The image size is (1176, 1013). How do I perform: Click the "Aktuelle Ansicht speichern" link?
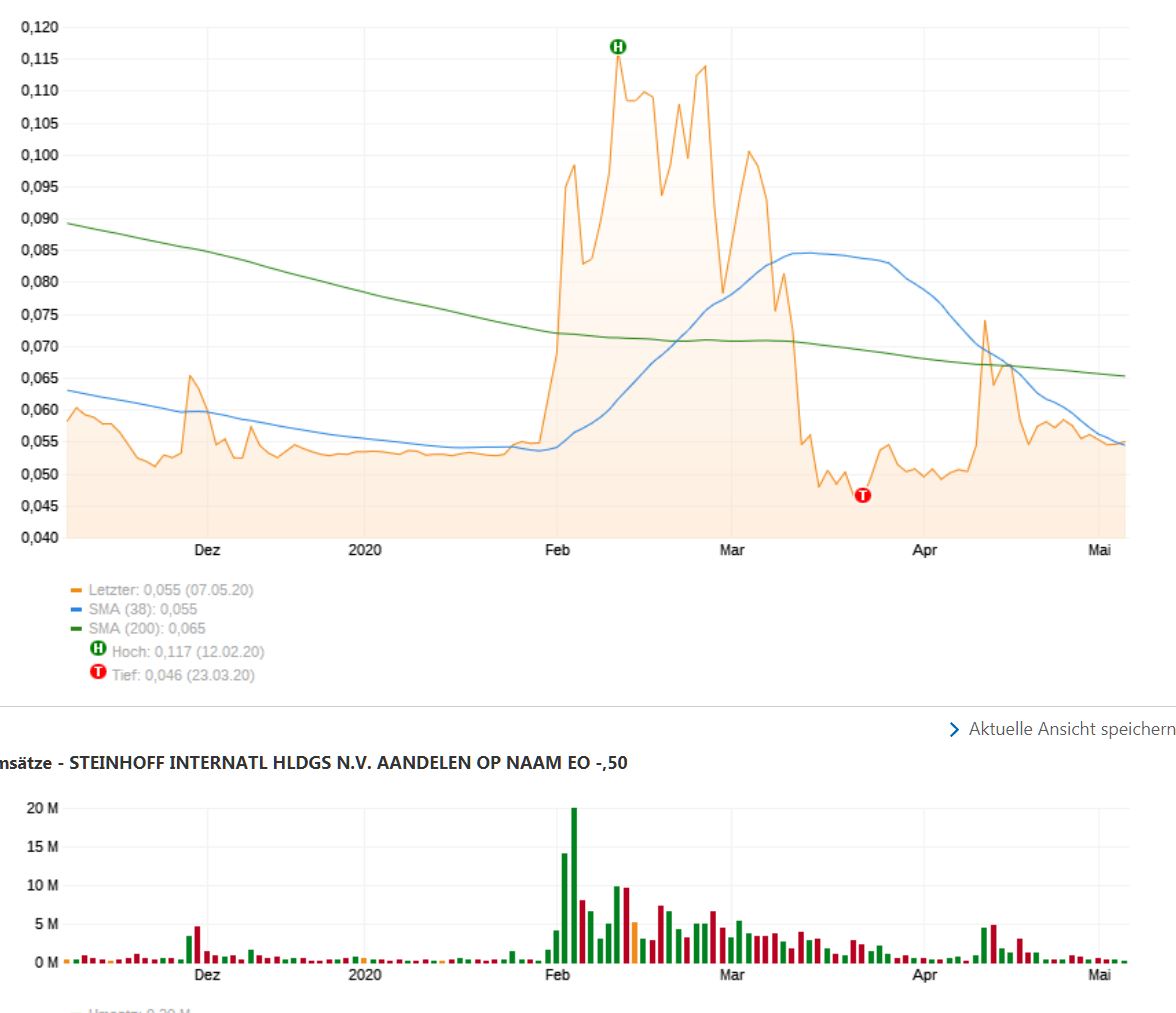pos(1071,729)
